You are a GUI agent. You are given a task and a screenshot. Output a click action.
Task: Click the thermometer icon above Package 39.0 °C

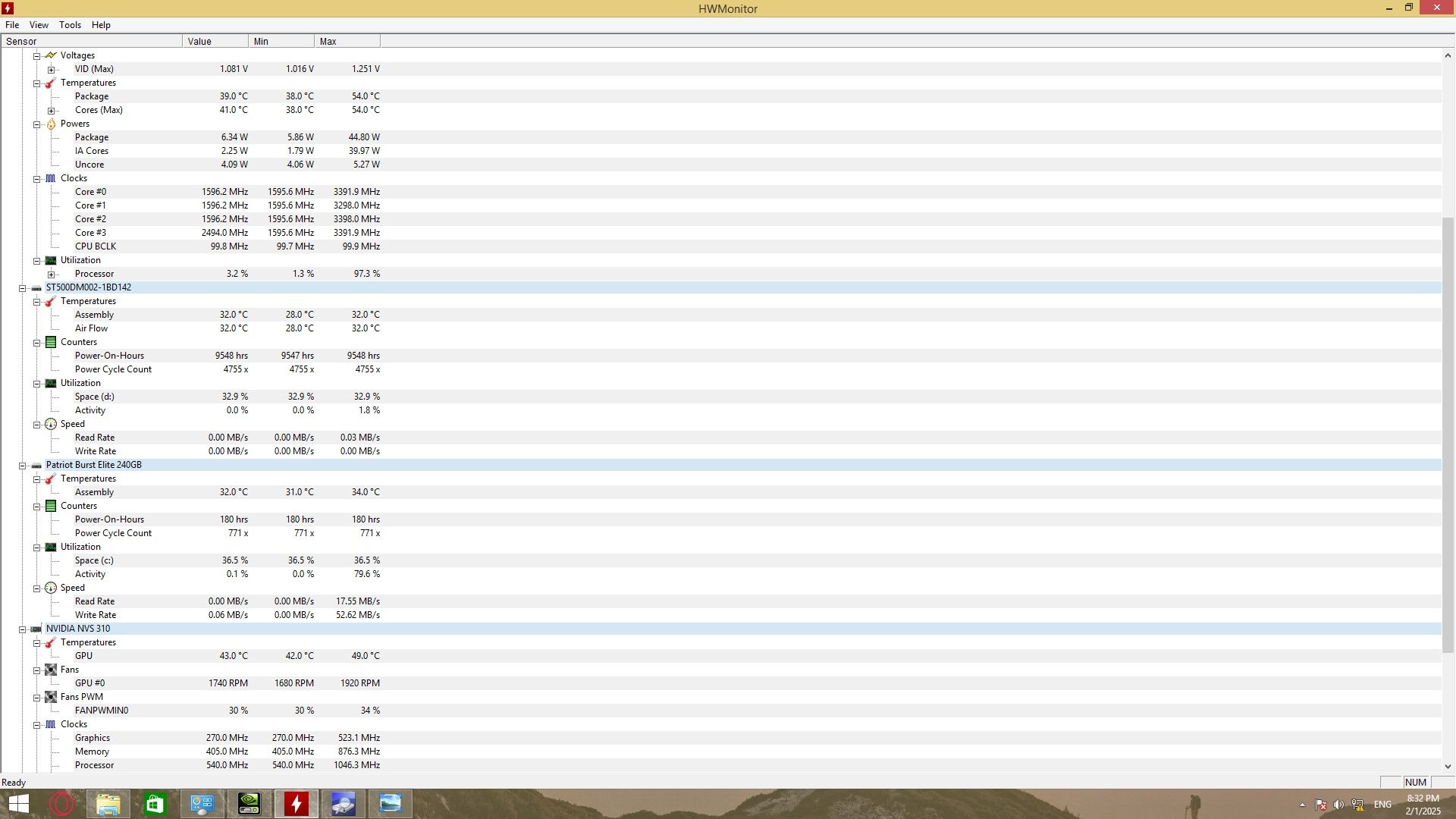point(51,83)
